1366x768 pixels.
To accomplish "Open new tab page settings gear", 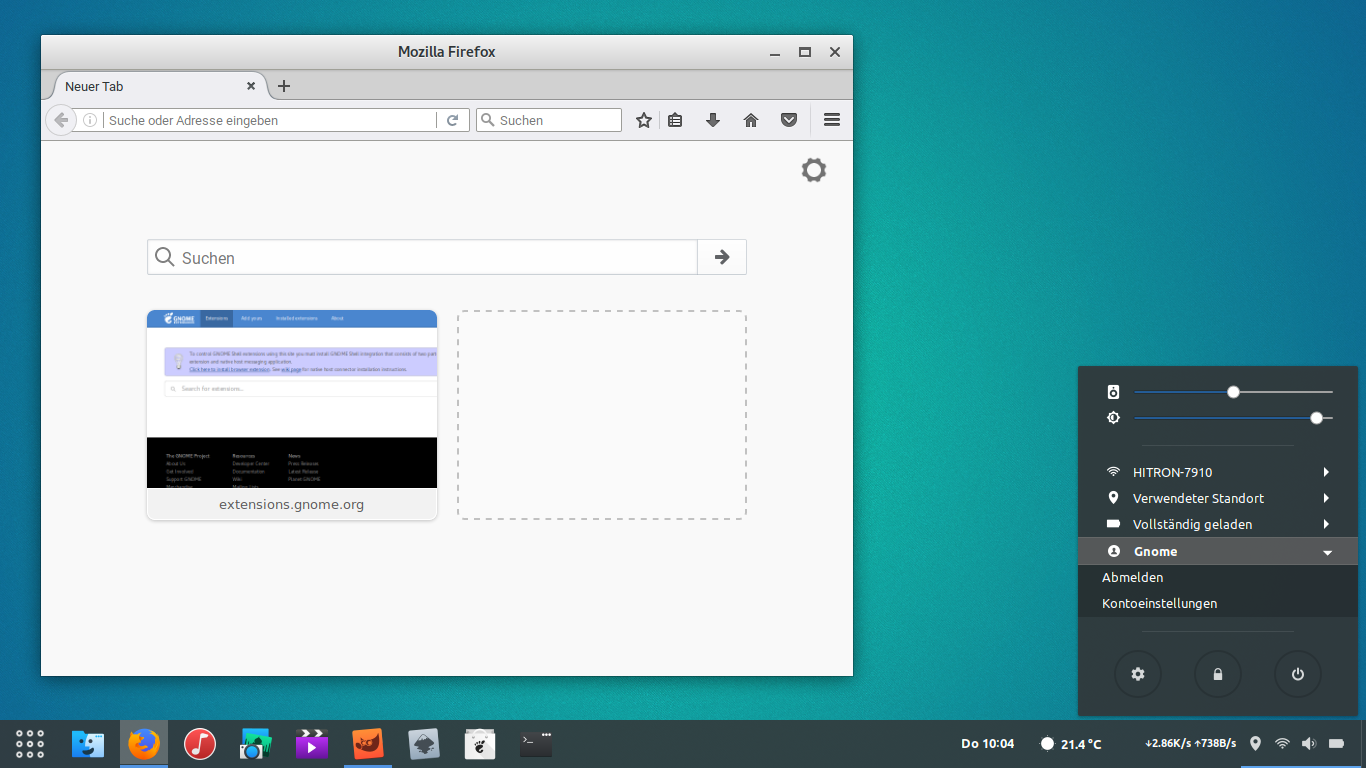I will click(x=814, y=170).
